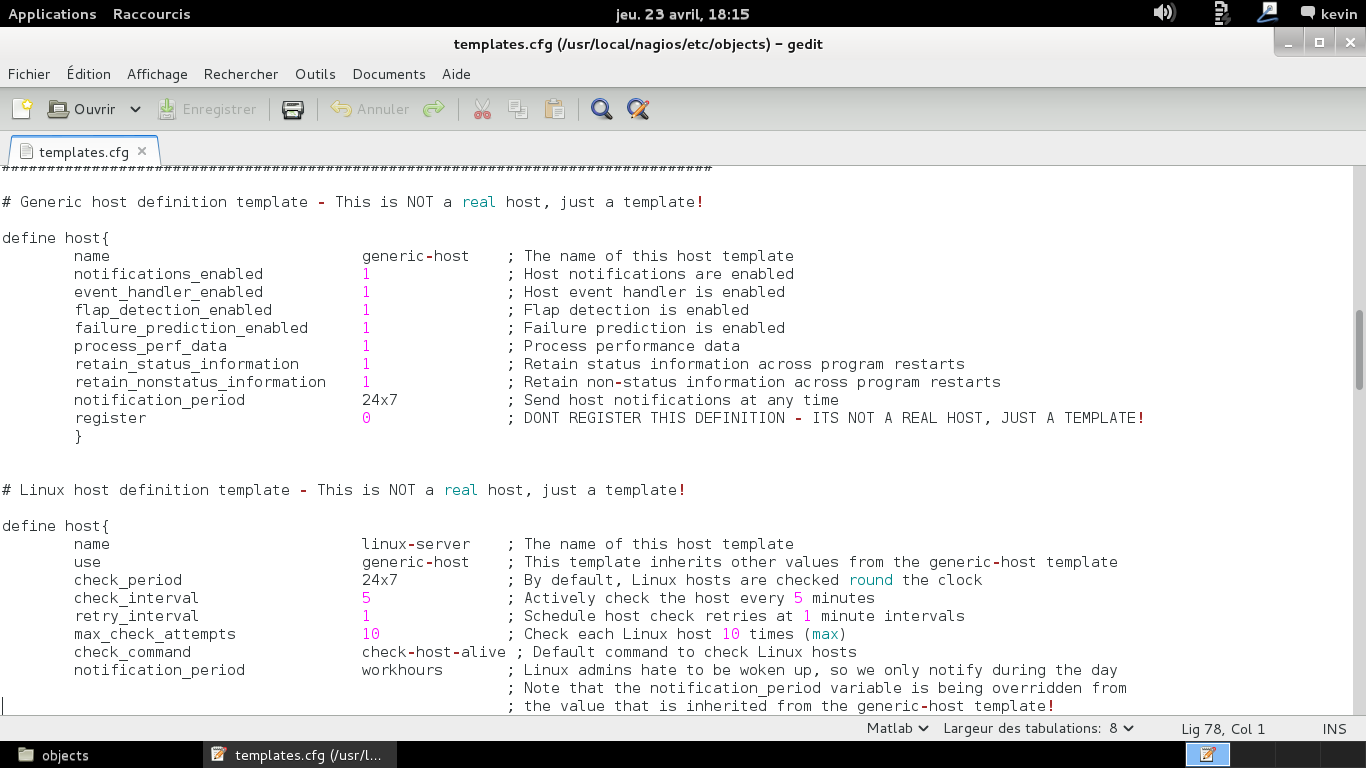Click on the text generic-host after name

tap(415, 256)
